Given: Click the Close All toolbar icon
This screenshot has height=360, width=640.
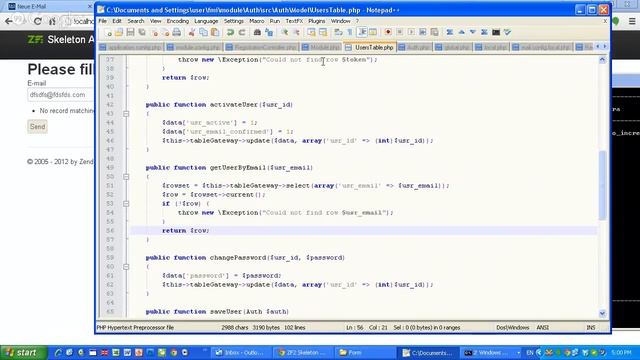Looking at the screenshot, I should (165, 32).
